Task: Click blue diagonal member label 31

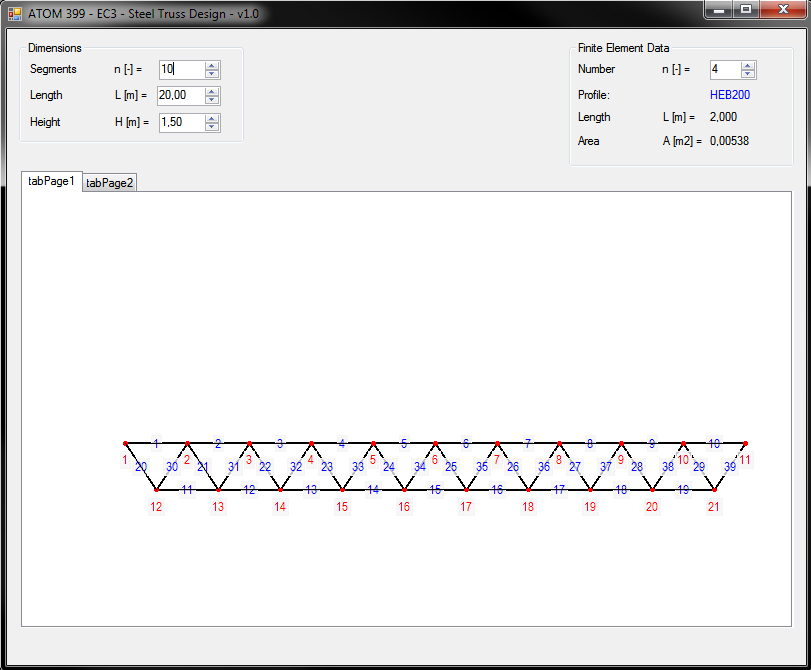Action: pyautogui.click(x=234, y=467)
